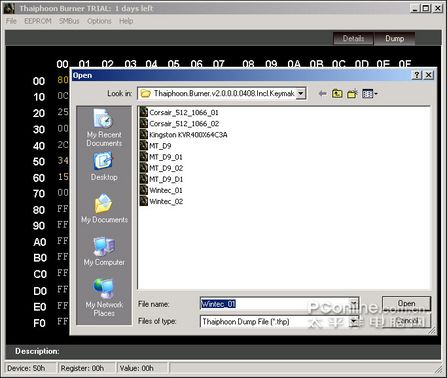Screen dimensions: 447x378
Task: Open My Documents location
Action: point(104,209)
